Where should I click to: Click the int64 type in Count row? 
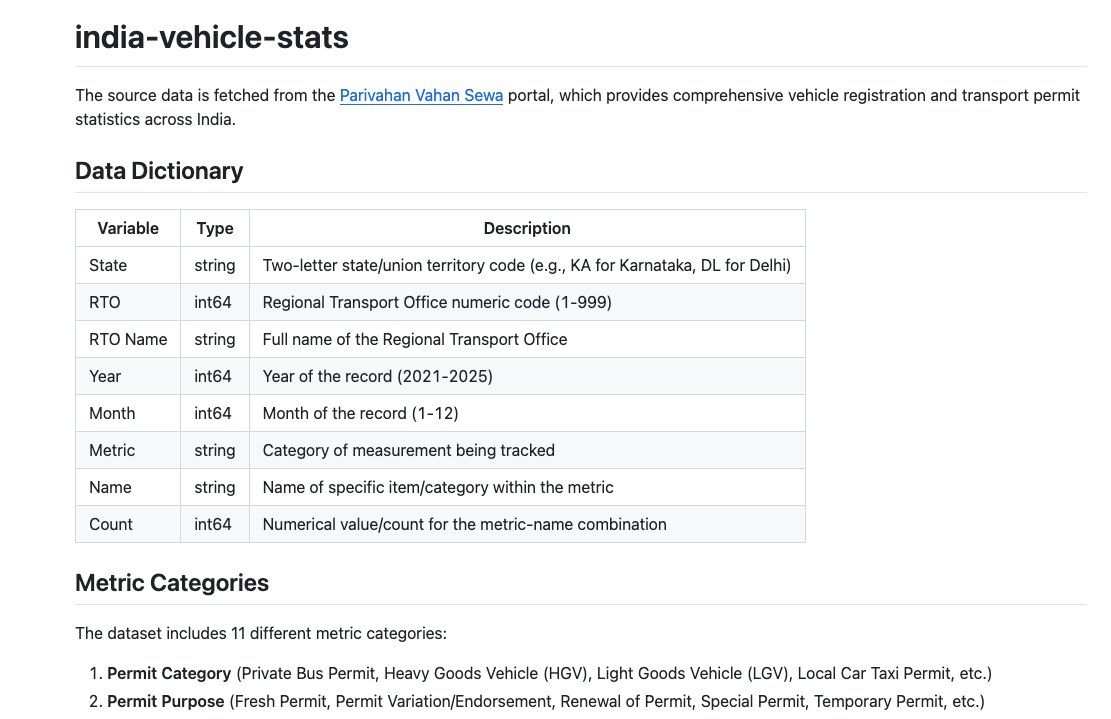click(213, 524)
